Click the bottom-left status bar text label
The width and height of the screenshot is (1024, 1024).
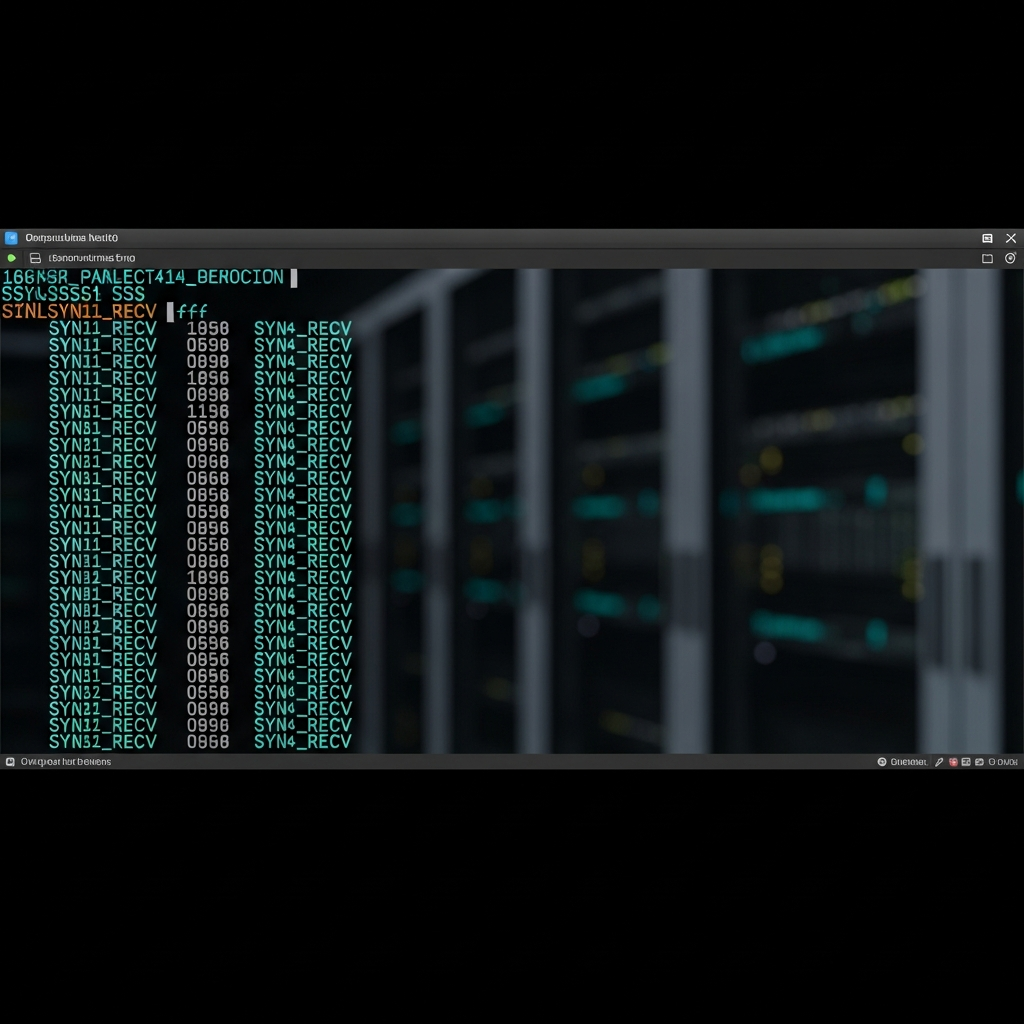click(66, 761)
